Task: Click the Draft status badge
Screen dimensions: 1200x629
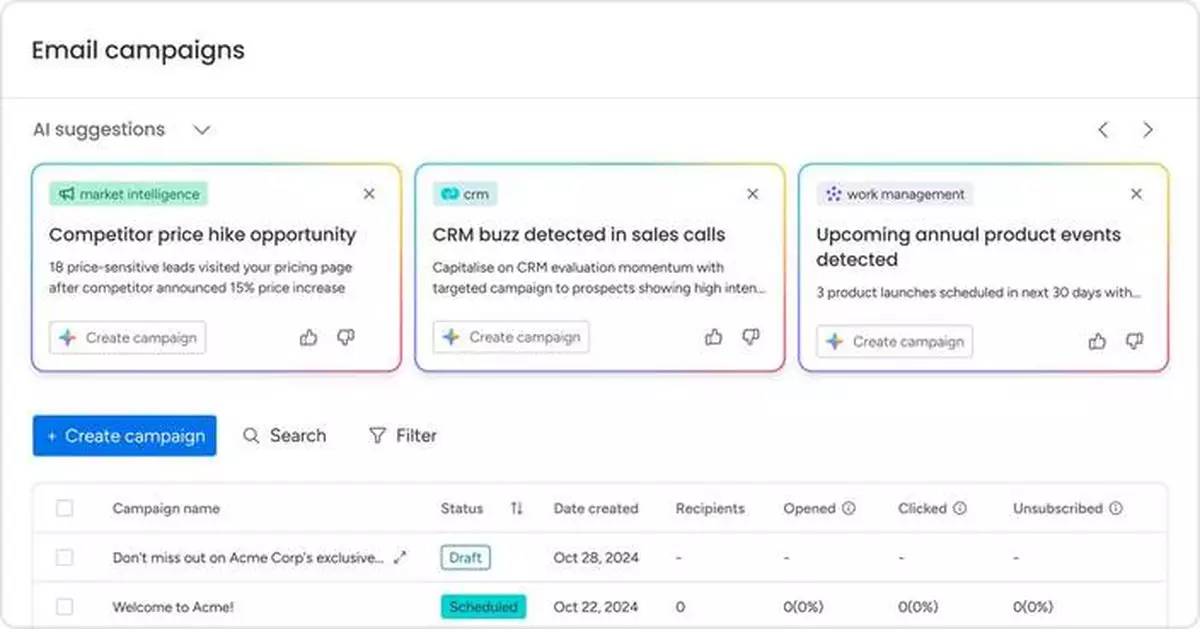Action: (x=465, y=557)
